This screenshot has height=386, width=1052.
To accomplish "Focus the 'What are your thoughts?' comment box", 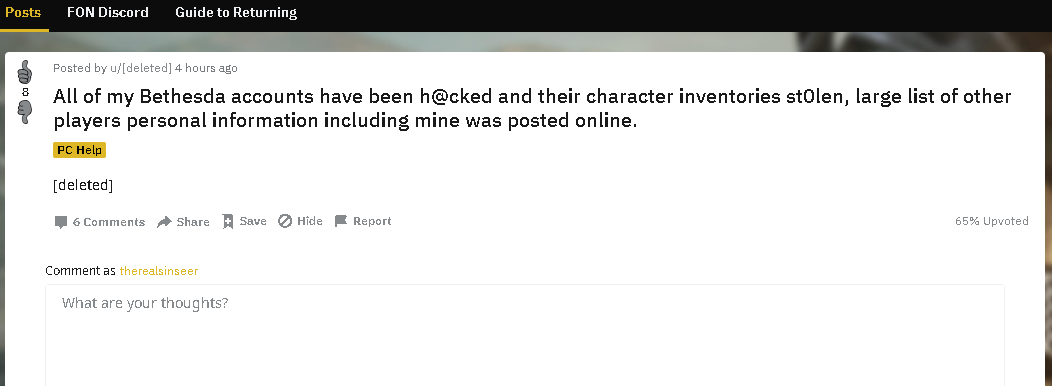I will [x=525, y=336].
